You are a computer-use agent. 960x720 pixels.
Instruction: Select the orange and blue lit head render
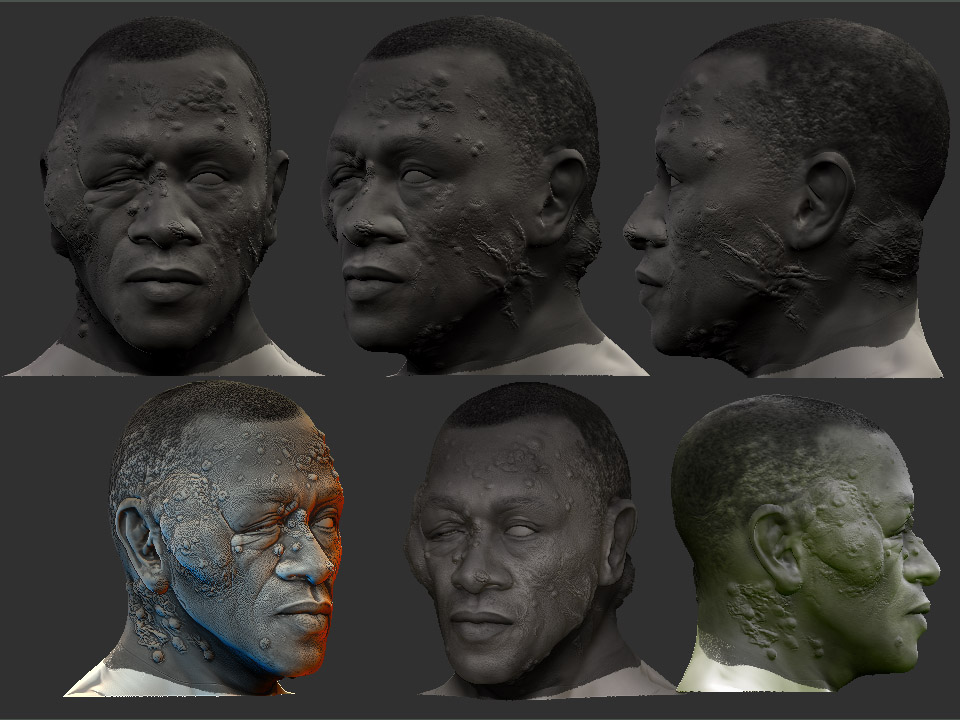[x=205, y=539]
